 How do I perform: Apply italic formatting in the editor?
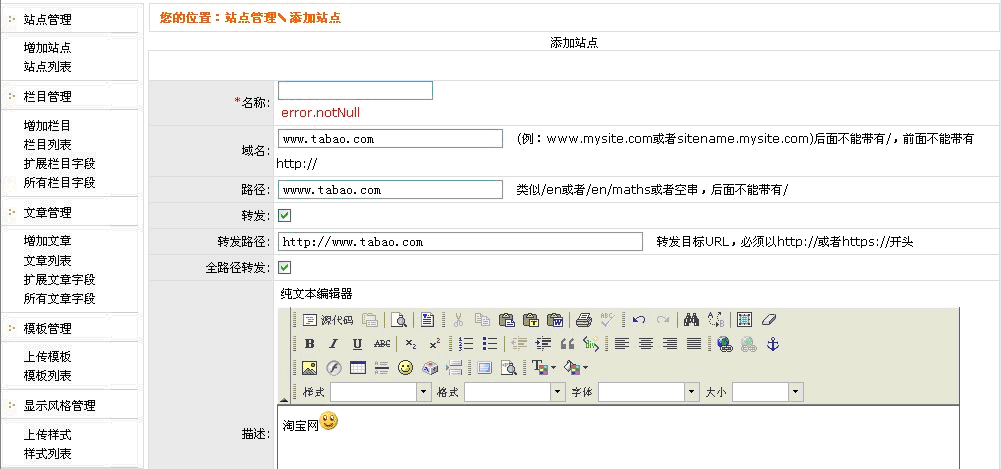coord(333,344)
